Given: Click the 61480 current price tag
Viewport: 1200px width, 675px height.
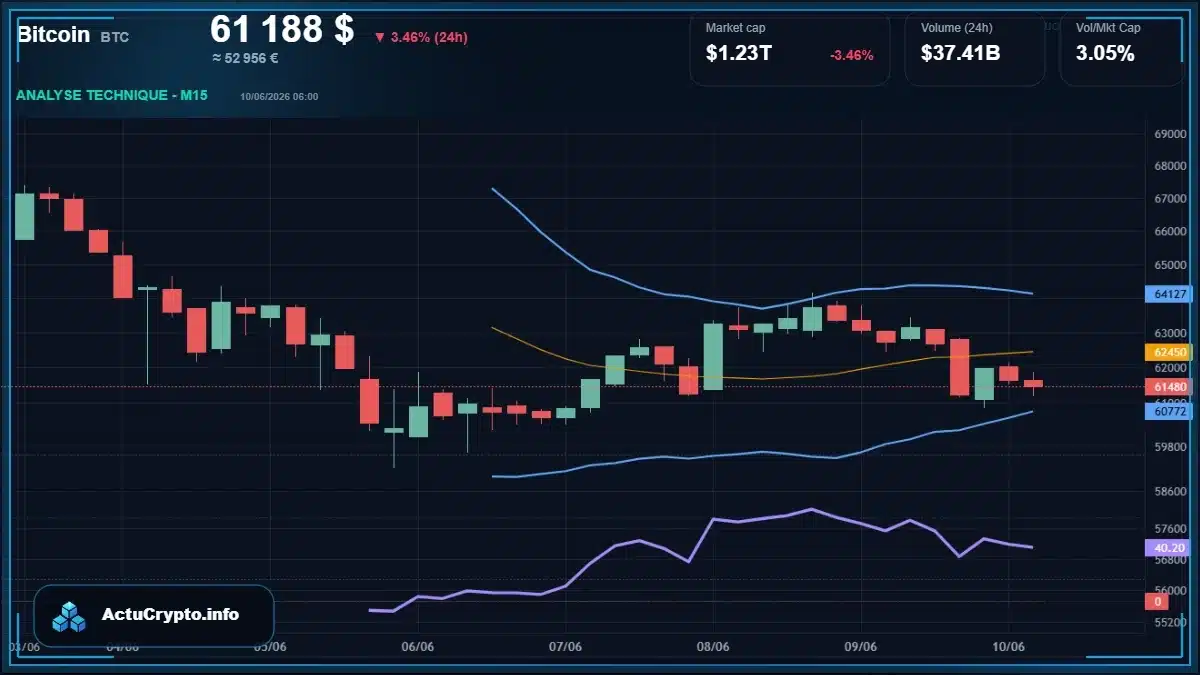Looking at the screenshot, I should tap(1169, 387).
